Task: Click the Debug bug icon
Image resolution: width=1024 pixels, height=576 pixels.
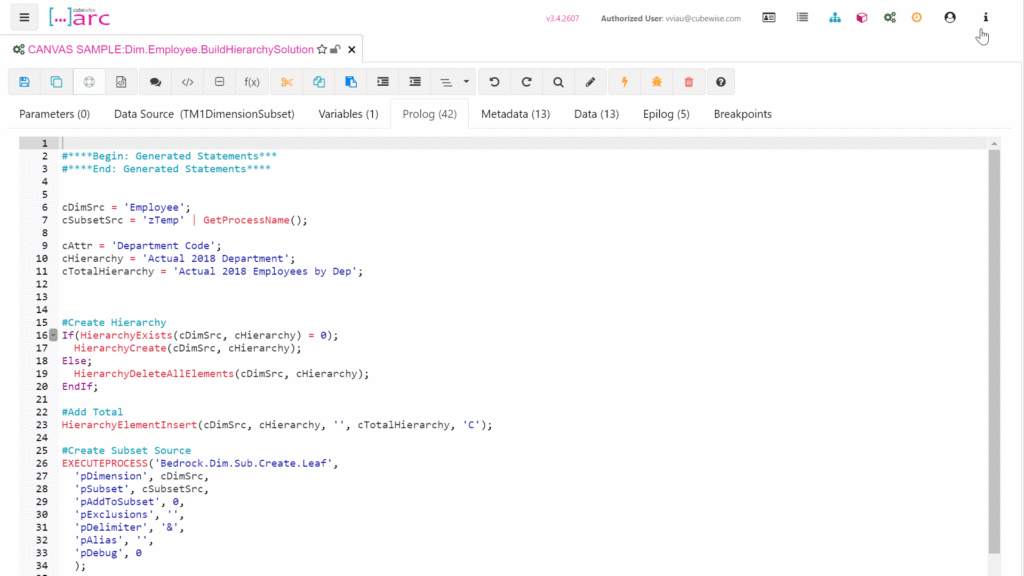Action: click(657, 82)
